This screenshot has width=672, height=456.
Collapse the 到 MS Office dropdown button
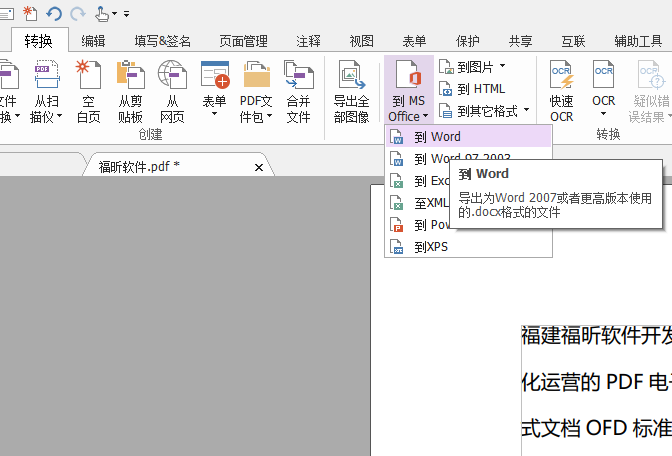408,90
